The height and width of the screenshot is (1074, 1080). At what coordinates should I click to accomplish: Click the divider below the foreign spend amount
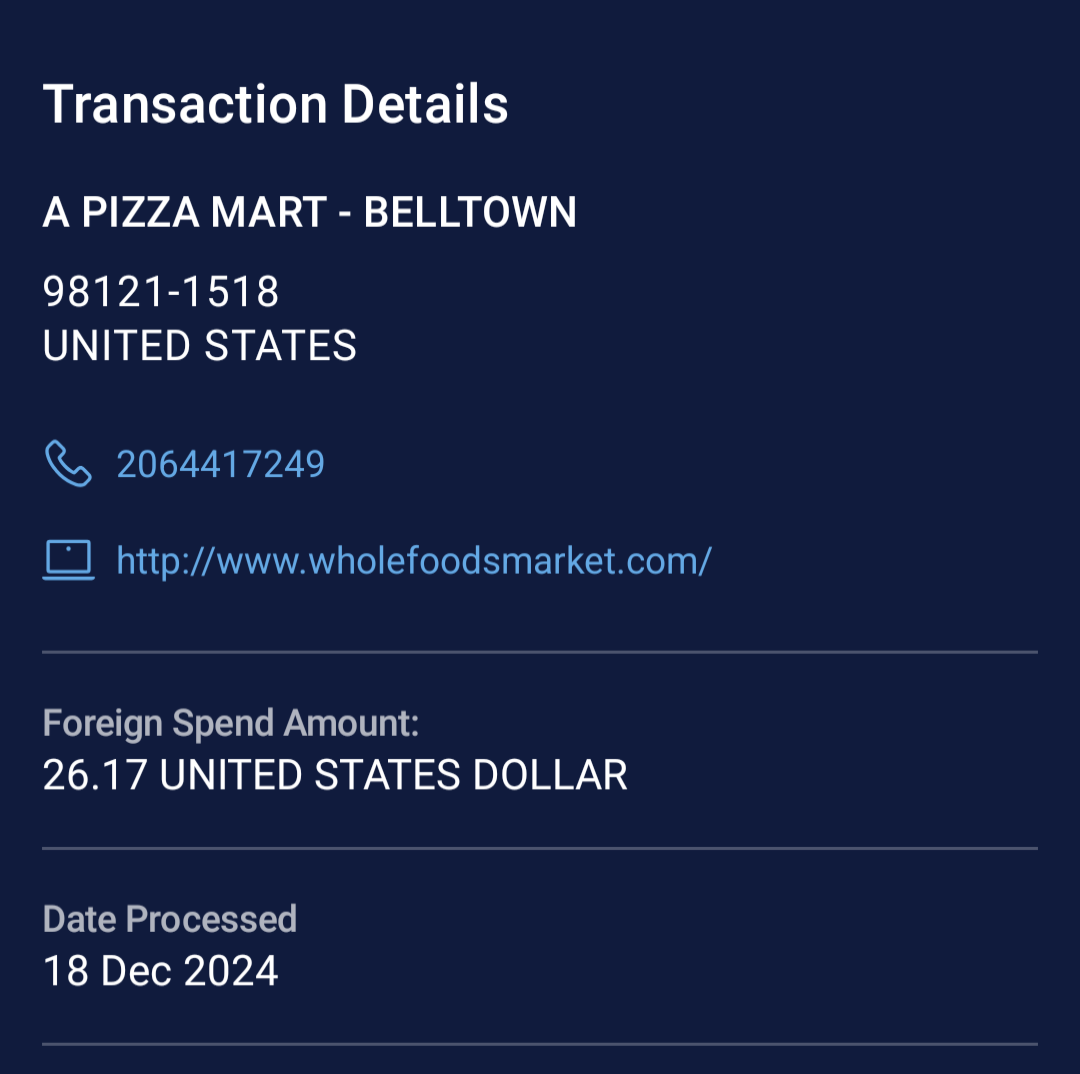540,848
